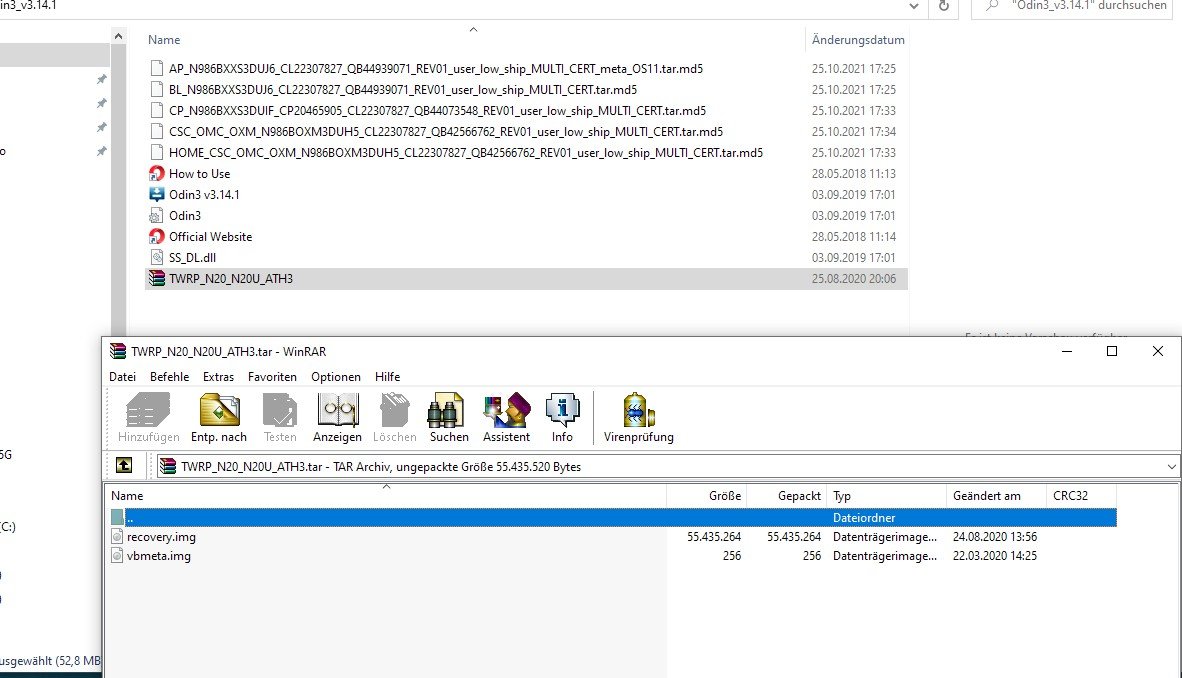Open the Extras menu
The image size is (1182, 678).
219,377
